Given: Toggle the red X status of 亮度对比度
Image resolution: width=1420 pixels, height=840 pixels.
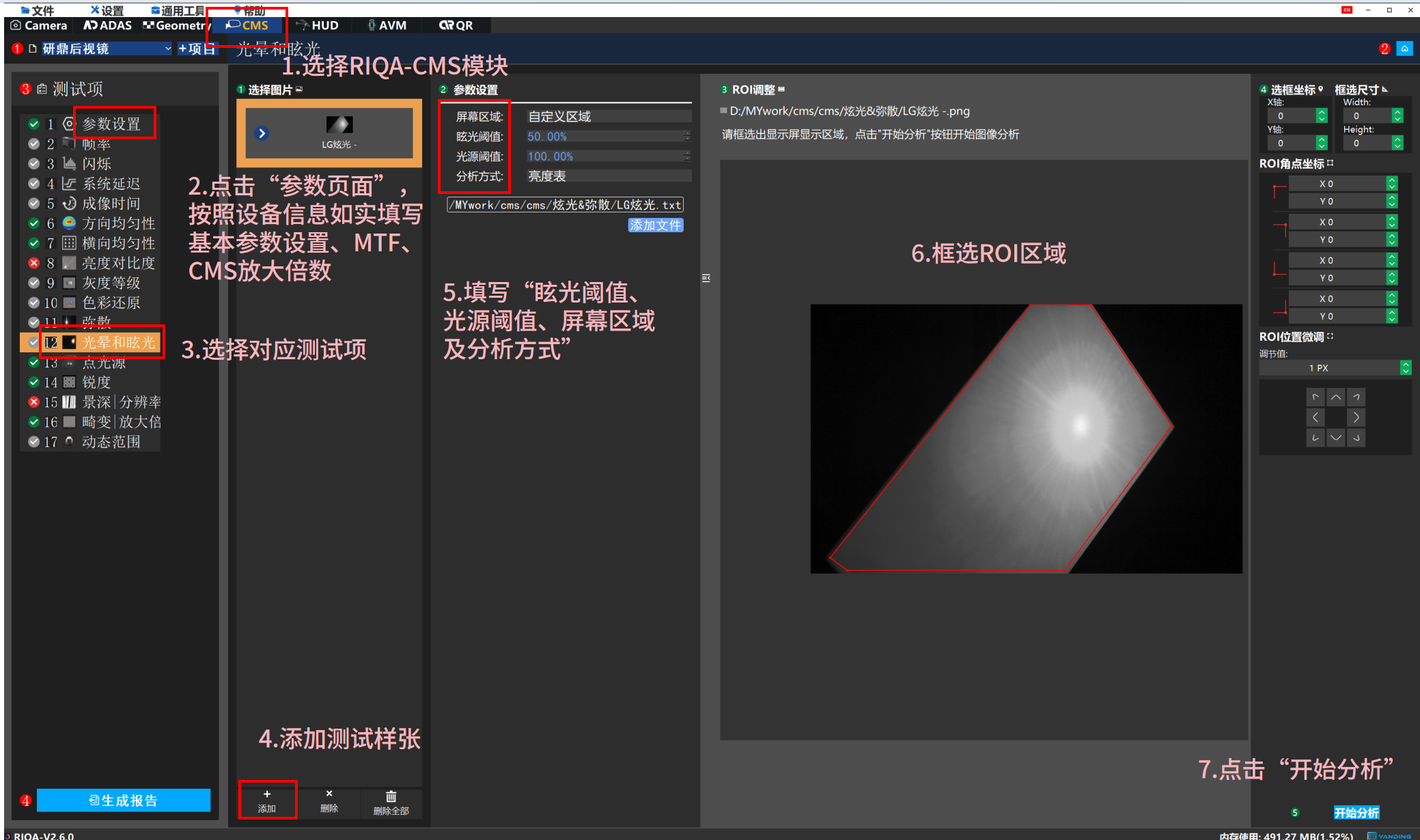Looking at the screenshot, I should pyautogui.click(x=33, y=263).
